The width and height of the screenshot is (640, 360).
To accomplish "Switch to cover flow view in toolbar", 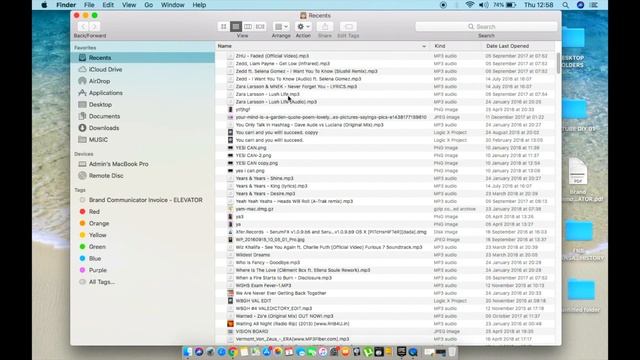I will pyautogui.click(x=260, y=27).
